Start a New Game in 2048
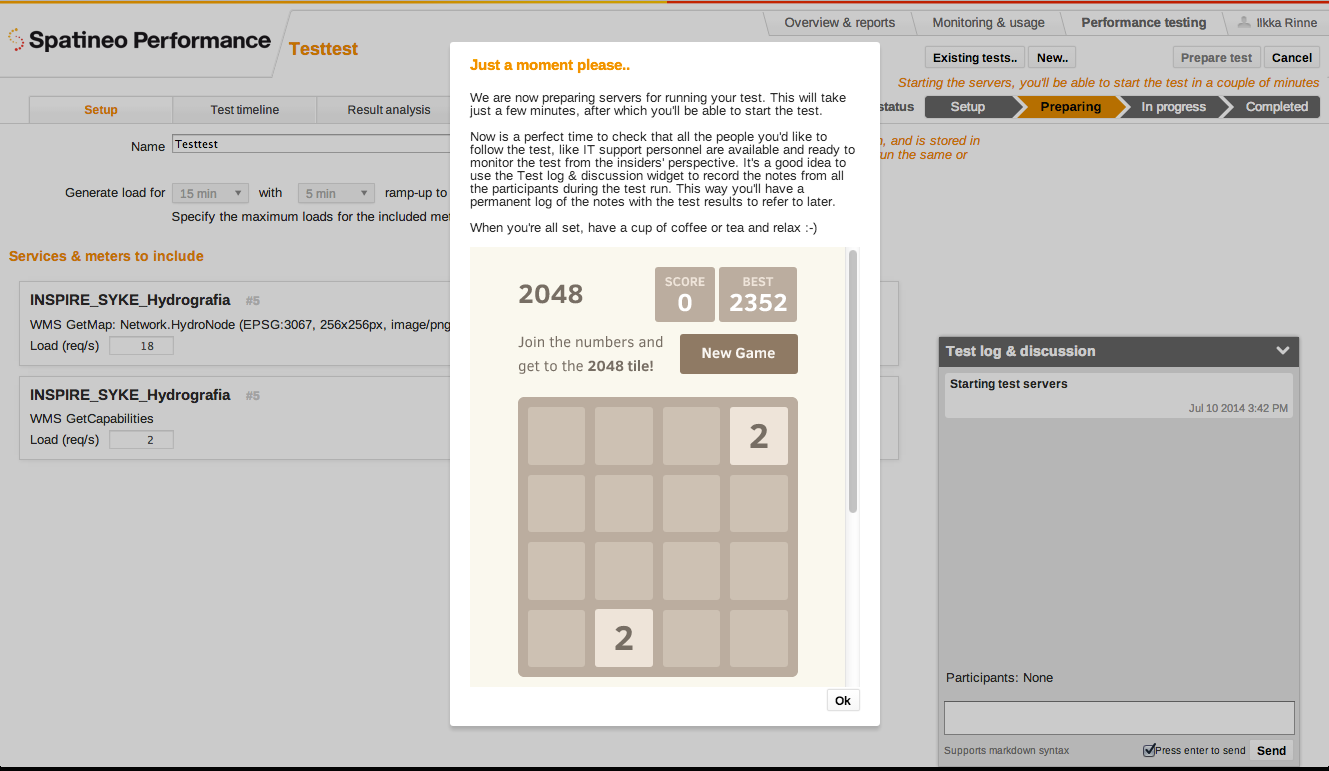Image resolution: width=1329 pixels, height=771 pixels. tap(739, 353)
